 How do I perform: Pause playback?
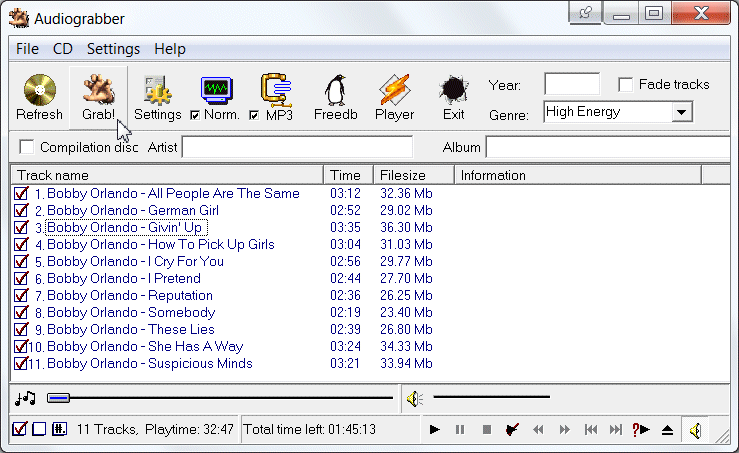pos(460,429)
